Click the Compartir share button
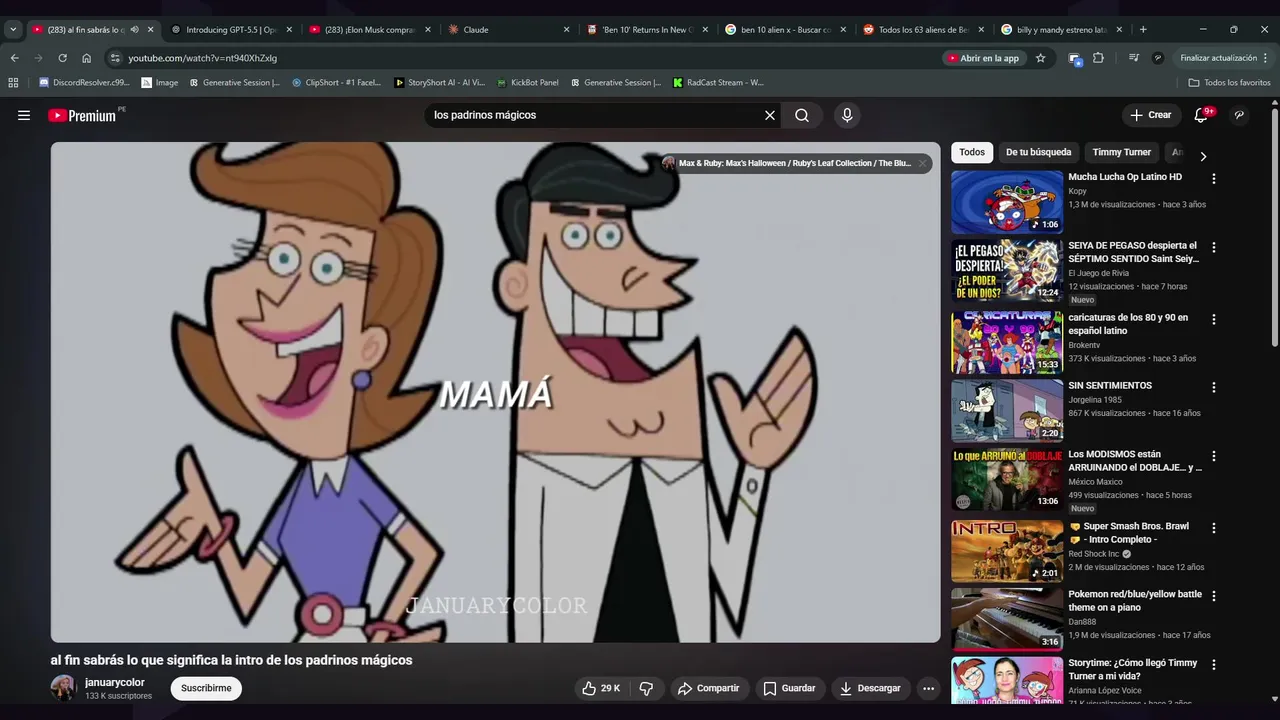The height and width of the screenshot is (720, 1280). coord(708,688)
